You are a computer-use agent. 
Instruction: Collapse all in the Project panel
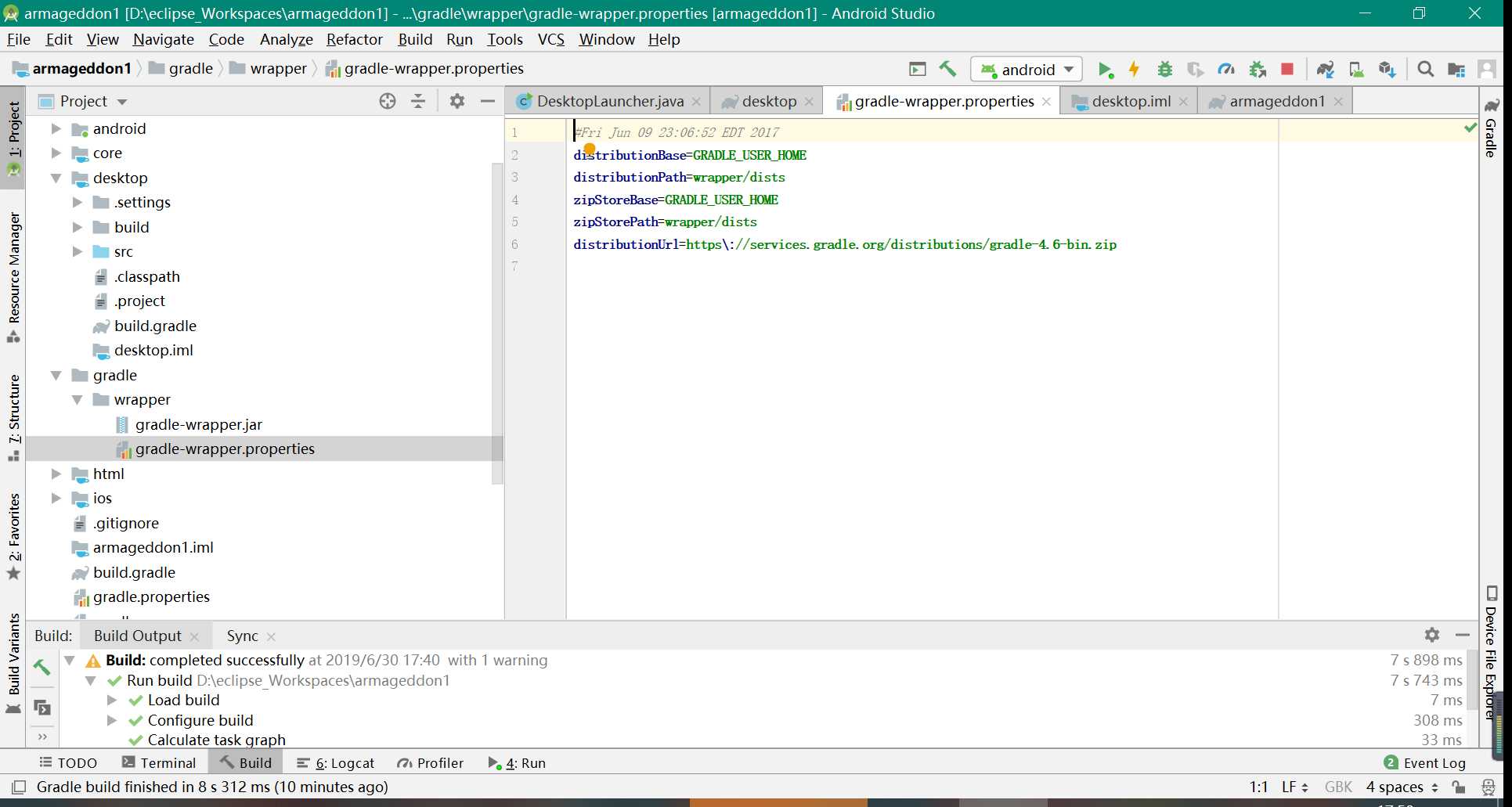[418, 101]
